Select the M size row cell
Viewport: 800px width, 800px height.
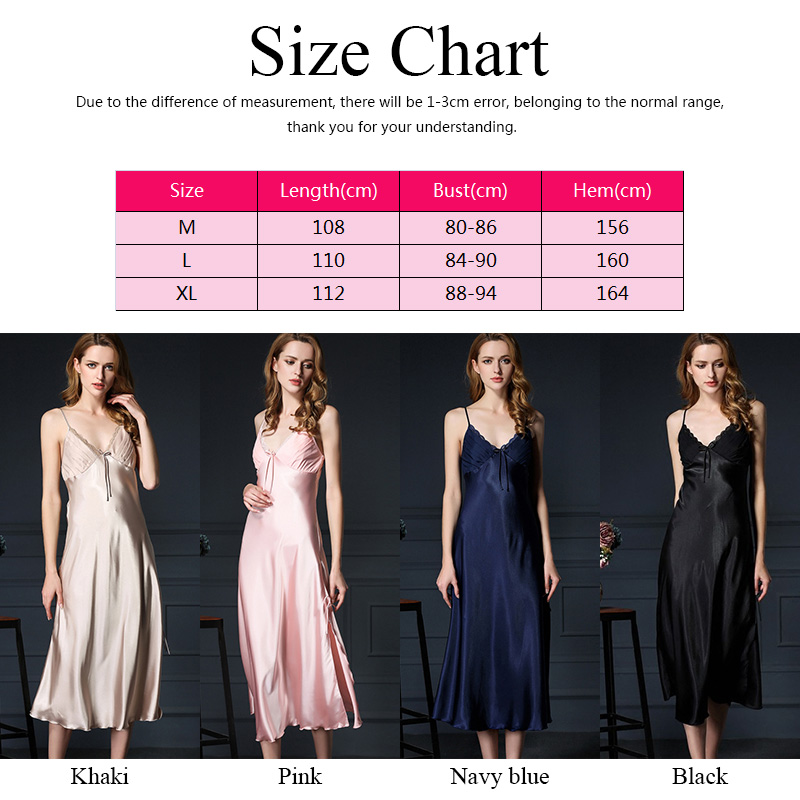coord(187,228)
